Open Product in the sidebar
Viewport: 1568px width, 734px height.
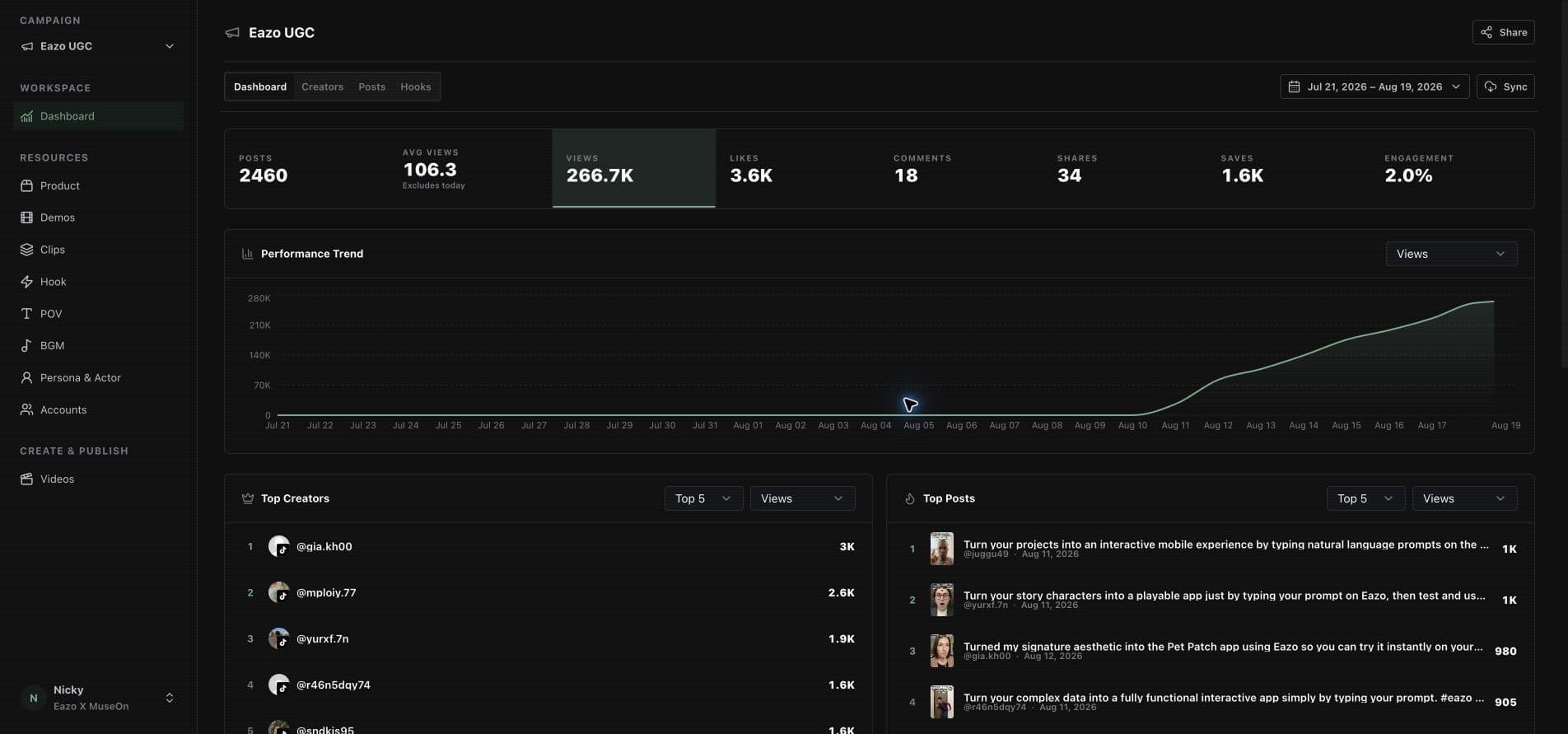(x=98, y=186)
